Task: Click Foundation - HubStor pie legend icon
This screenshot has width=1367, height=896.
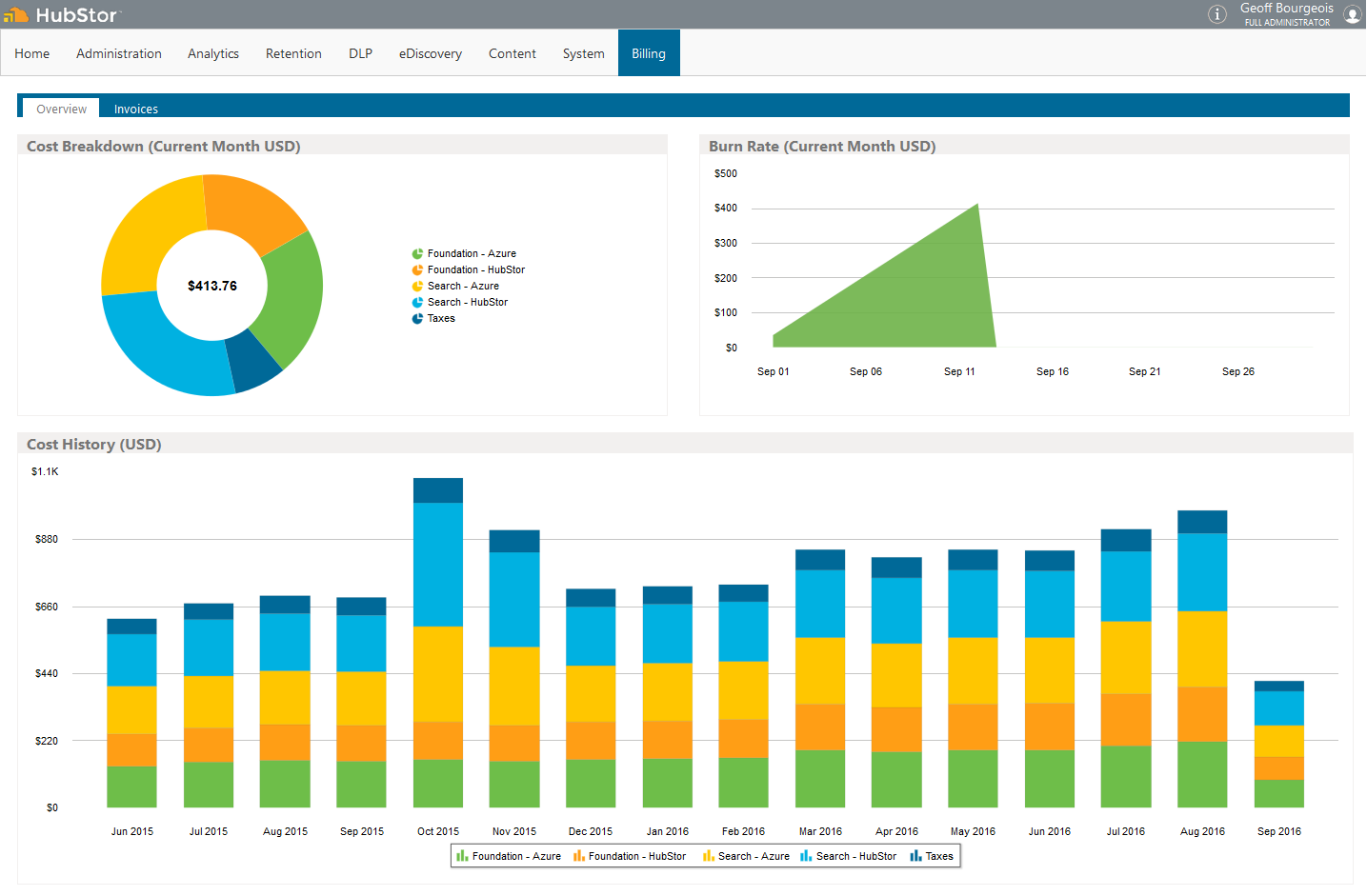Action: pos(417,270)
